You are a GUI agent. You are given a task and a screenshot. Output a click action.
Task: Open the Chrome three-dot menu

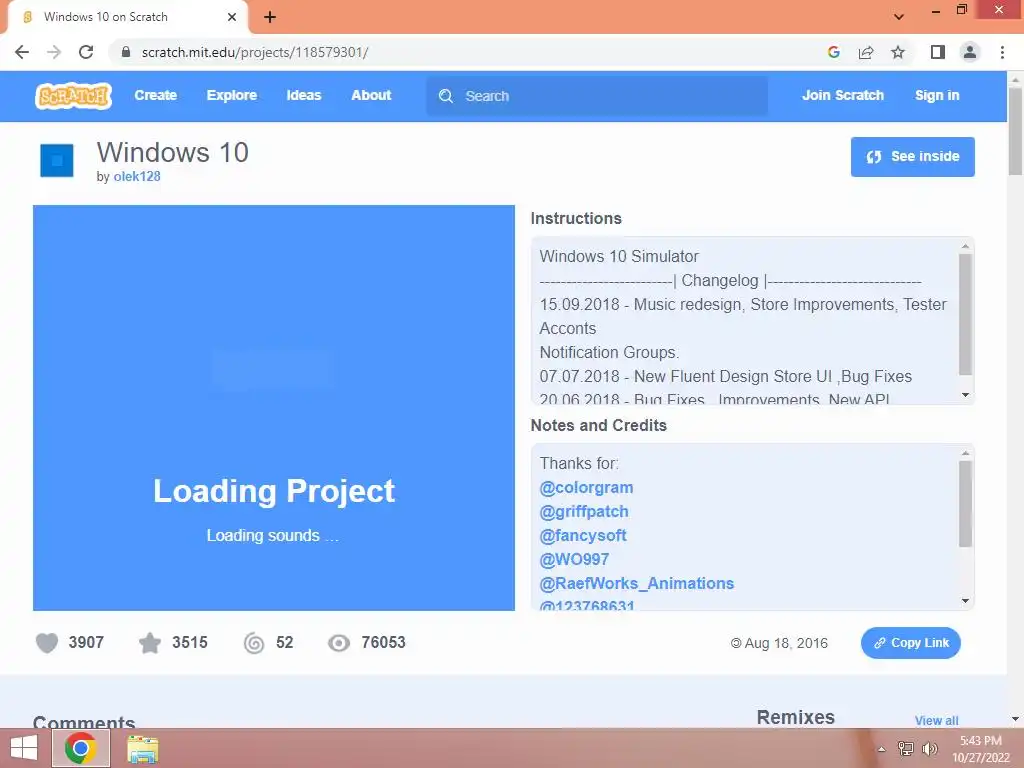click(x=1002, y=52)
